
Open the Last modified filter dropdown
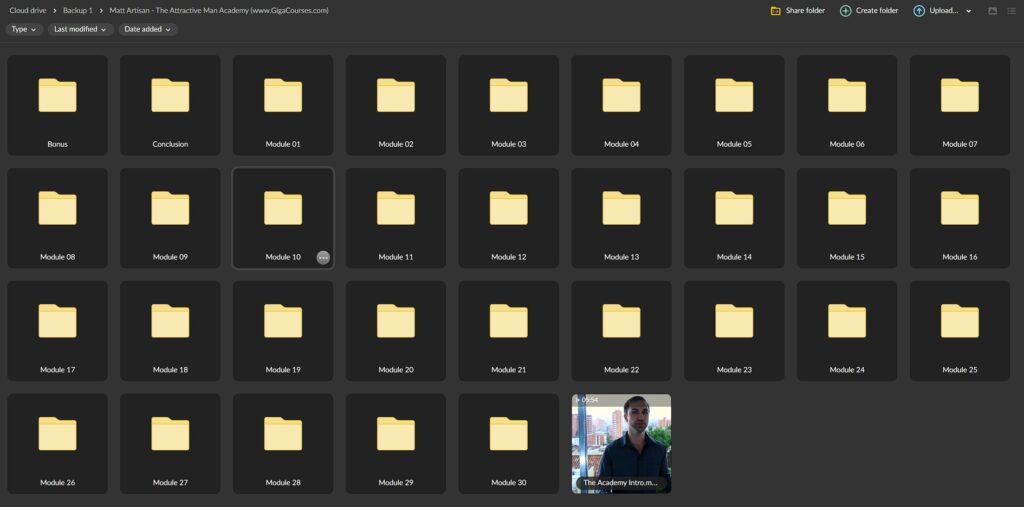coord(80,29)
